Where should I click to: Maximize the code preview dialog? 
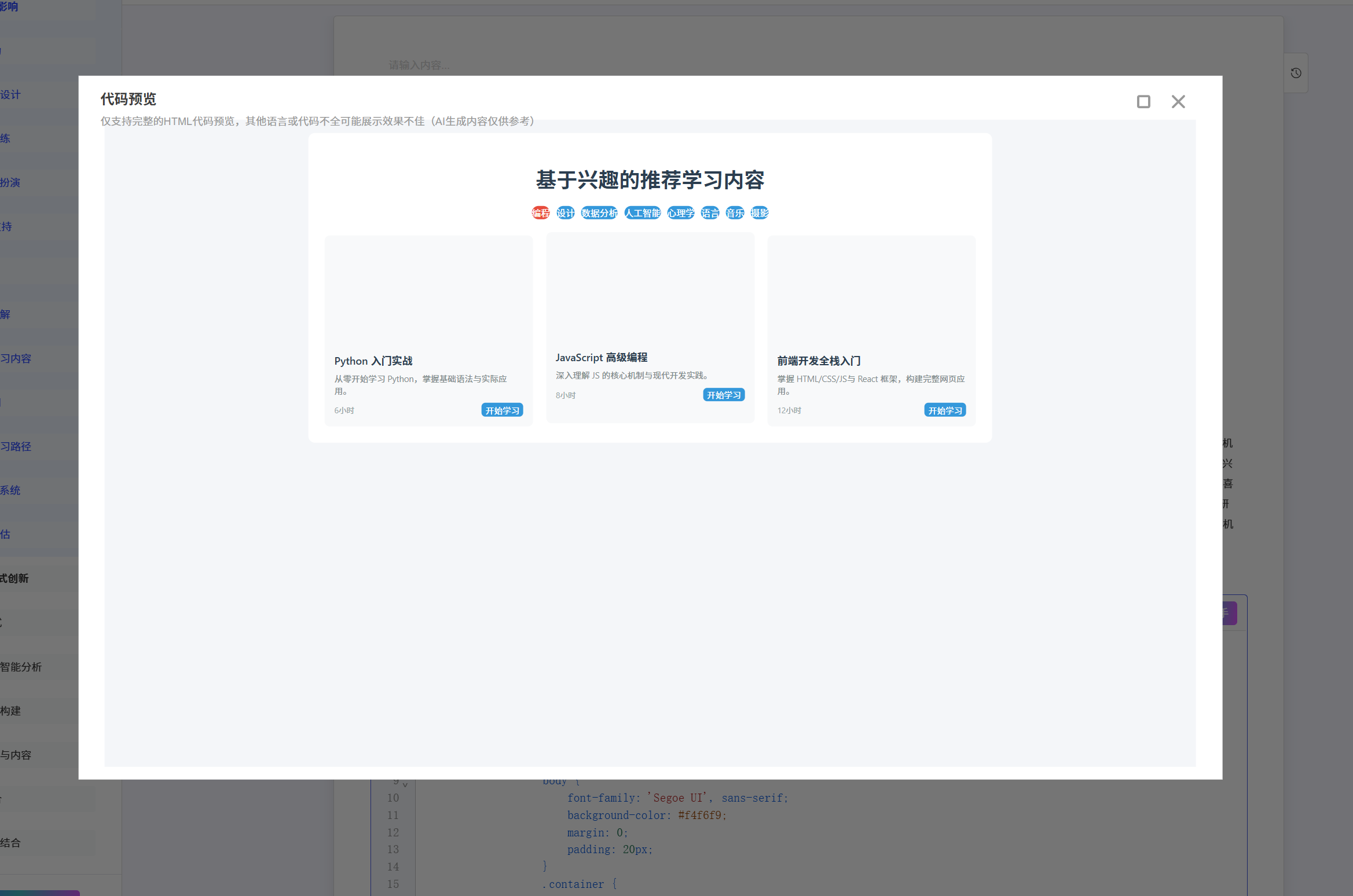pos(1143,102)
